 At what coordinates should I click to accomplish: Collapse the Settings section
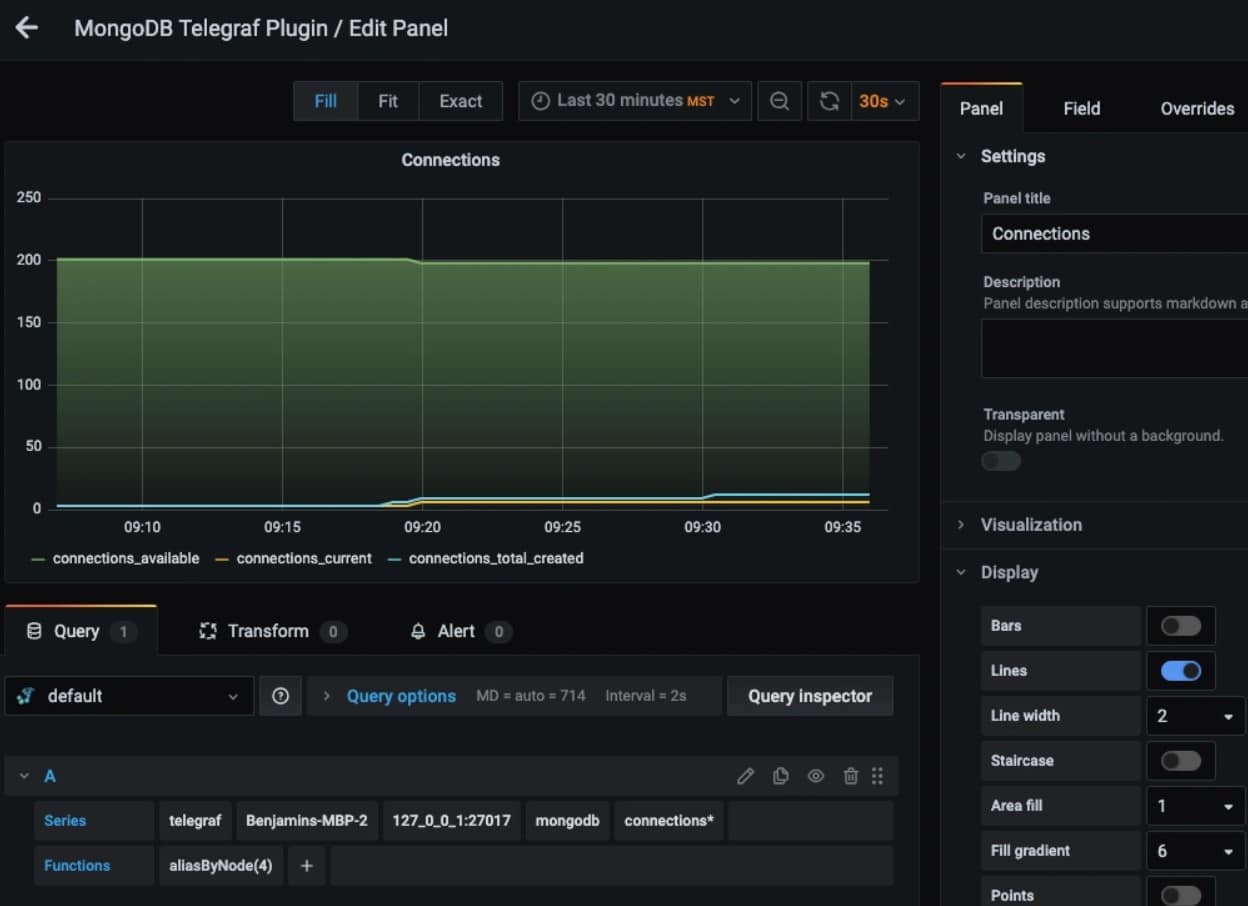962,156
